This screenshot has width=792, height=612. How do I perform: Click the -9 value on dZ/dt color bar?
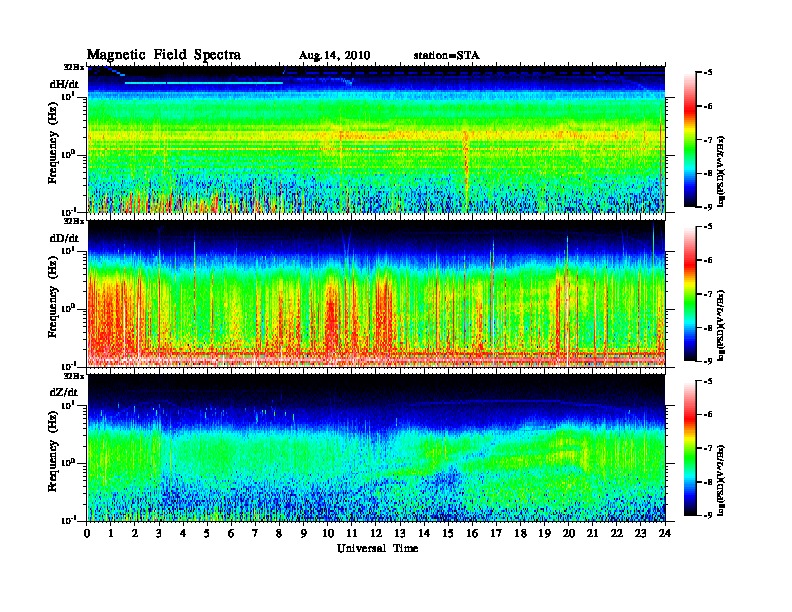707,515
